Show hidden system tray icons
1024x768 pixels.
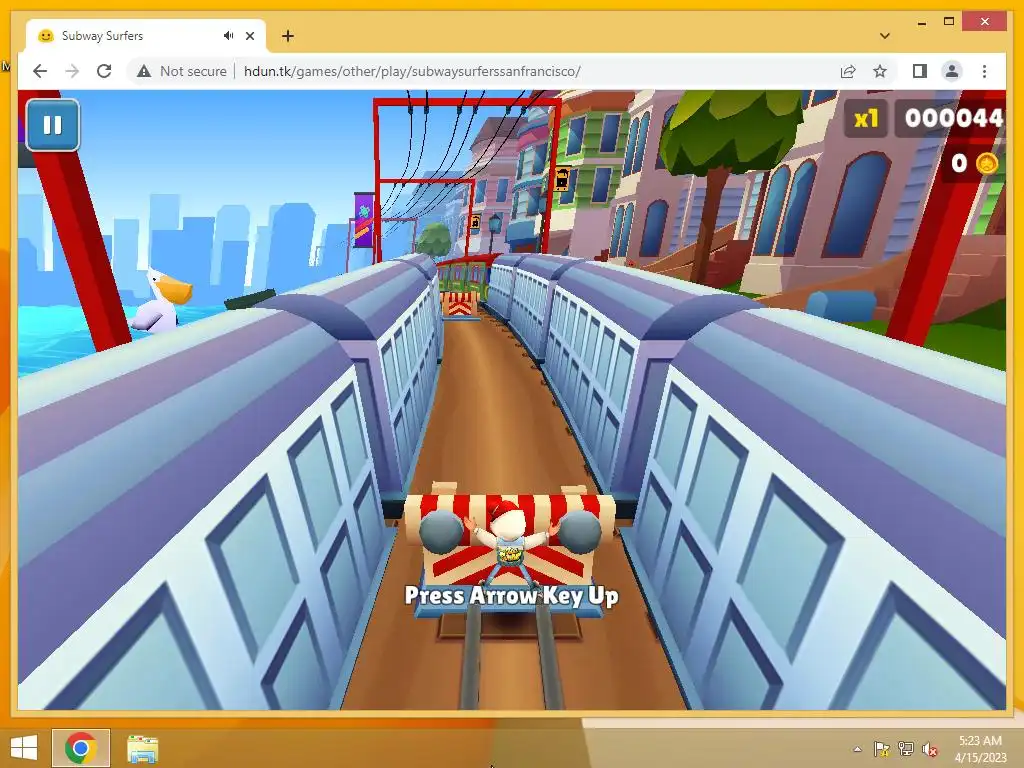click(857, 749)
